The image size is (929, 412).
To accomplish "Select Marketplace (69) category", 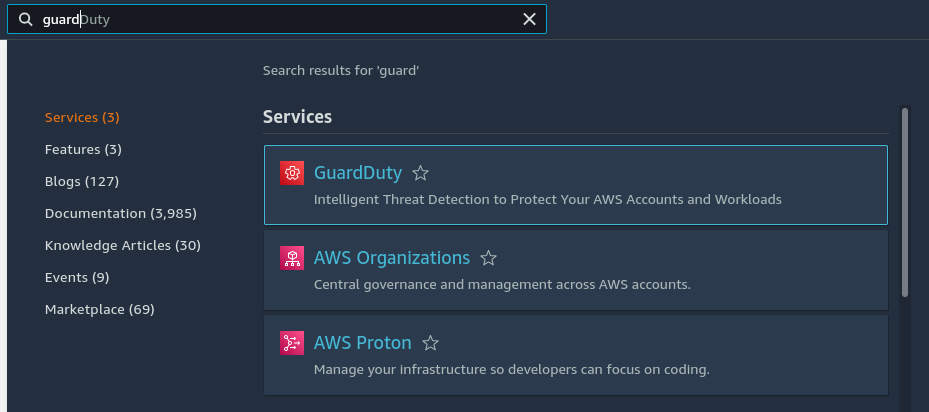I will pos(100,309).
